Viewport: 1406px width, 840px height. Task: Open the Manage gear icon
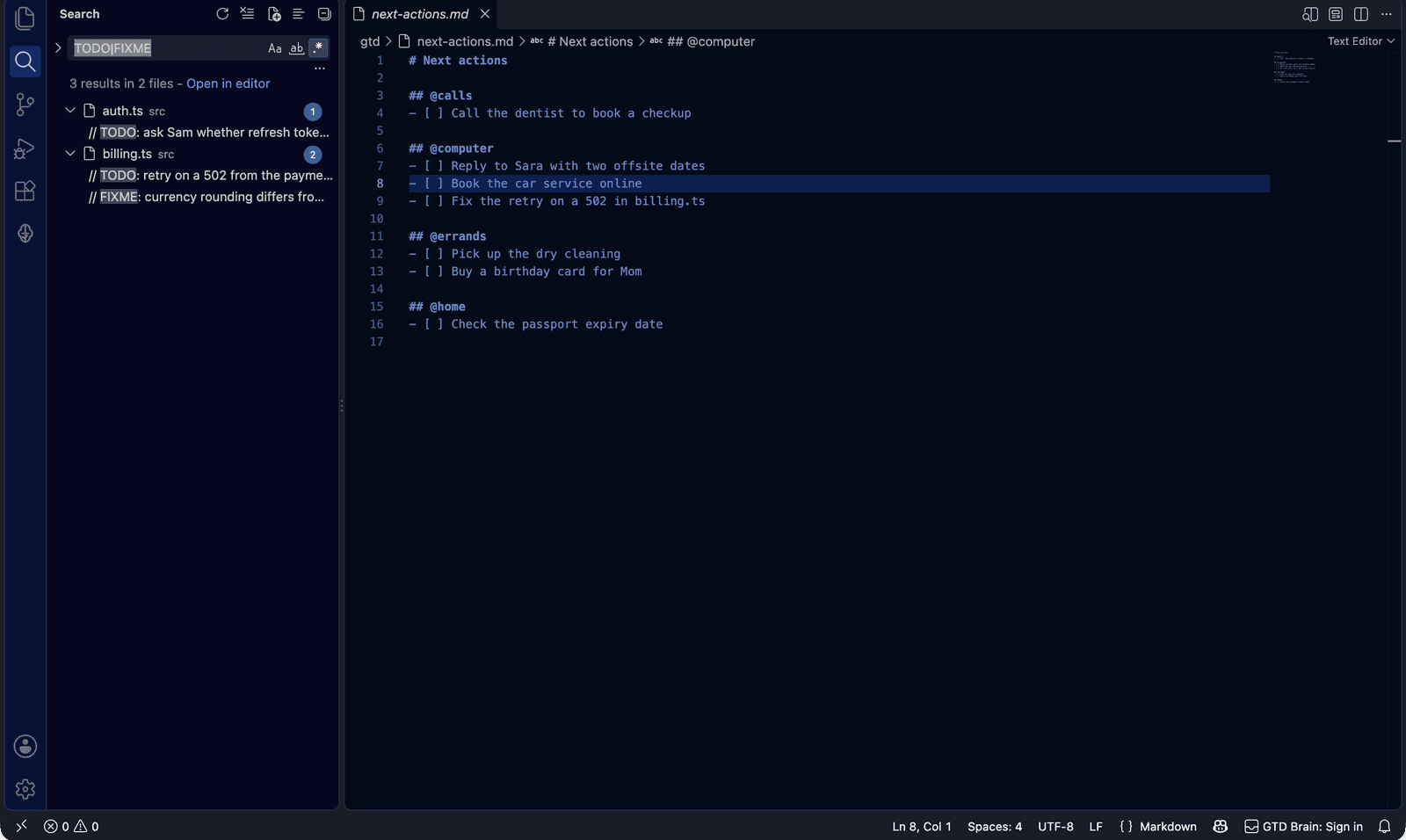point(25,789)
